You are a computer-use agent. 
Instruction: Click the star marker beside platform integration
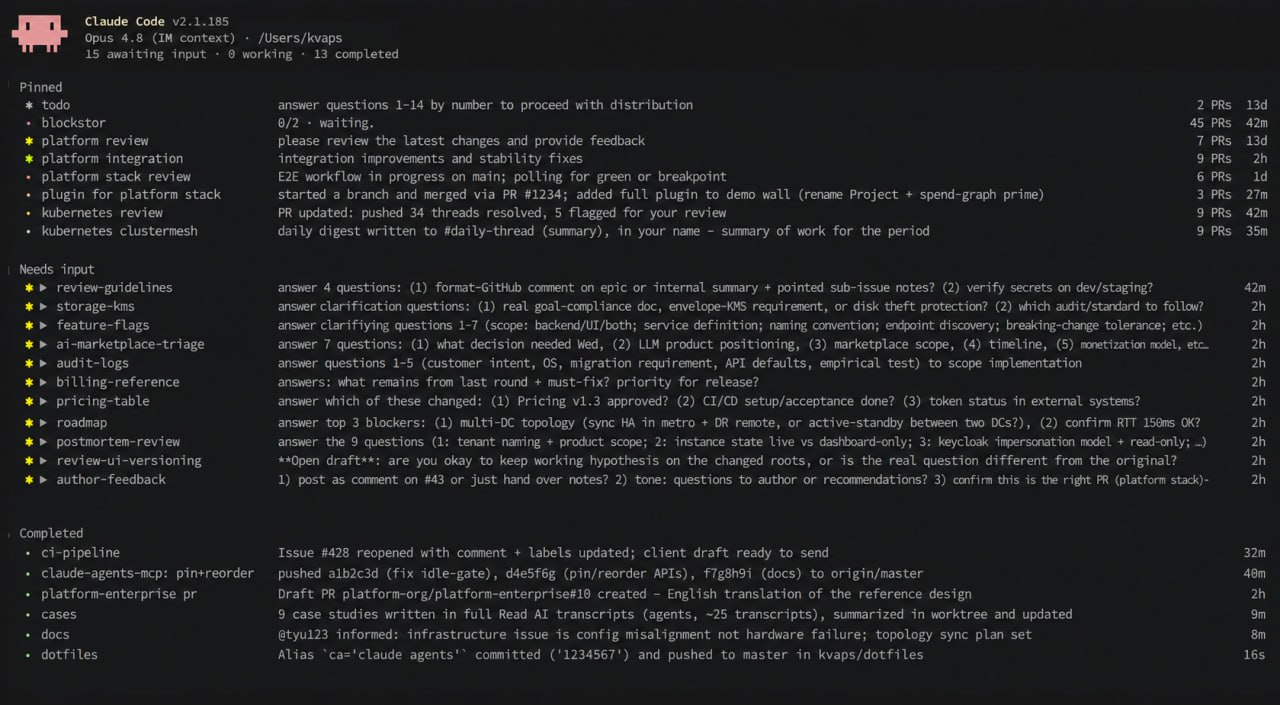point(29,159)
